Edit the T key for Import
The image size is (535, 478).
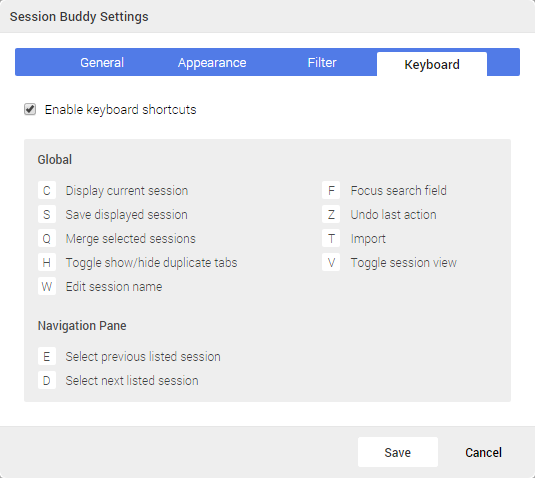click(x=331, y=238)
